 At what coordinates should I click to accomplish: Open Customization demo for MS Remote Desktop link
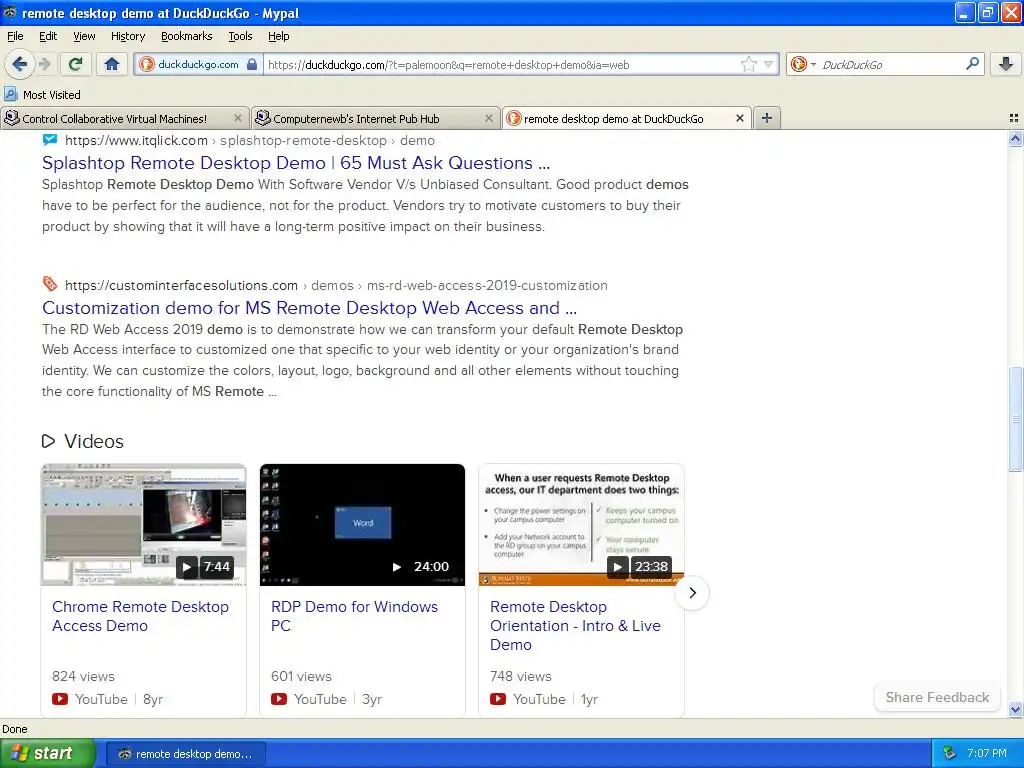tap(310, 308)
